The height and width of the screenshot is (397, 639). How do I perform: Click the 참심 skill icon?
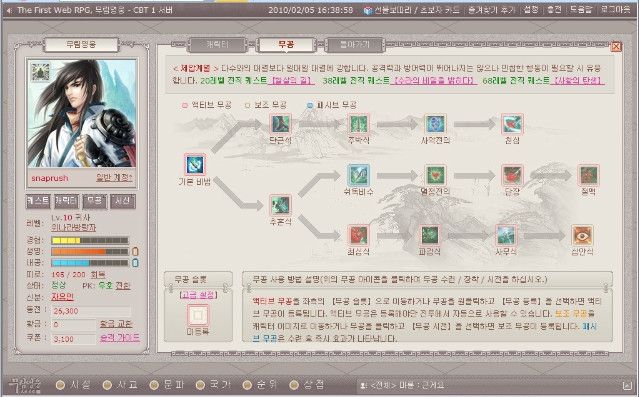[x=512, y=124]
